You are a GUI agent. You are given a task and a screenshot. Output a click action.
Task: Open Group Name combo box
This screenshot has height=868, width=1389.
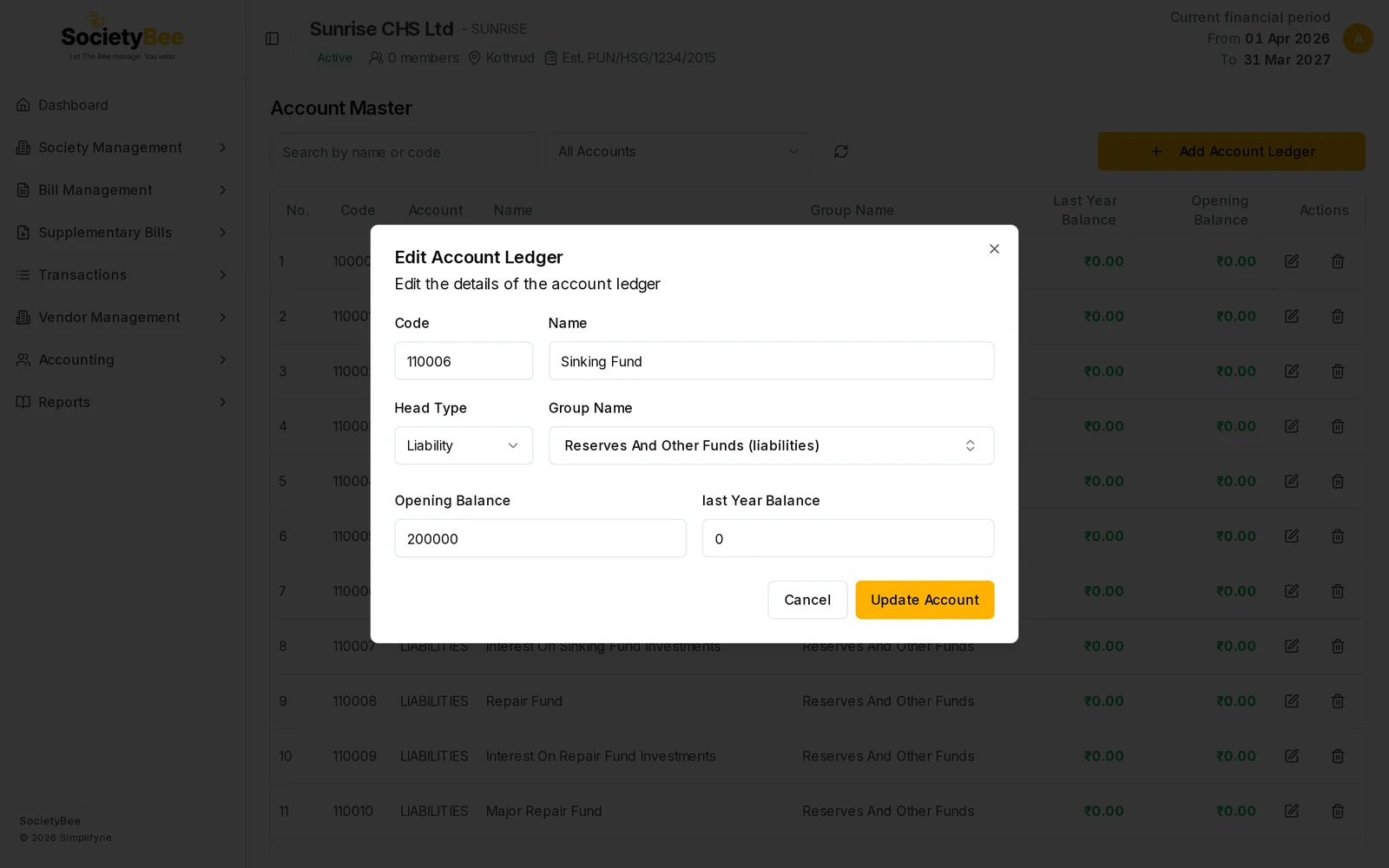click(771, 445)
